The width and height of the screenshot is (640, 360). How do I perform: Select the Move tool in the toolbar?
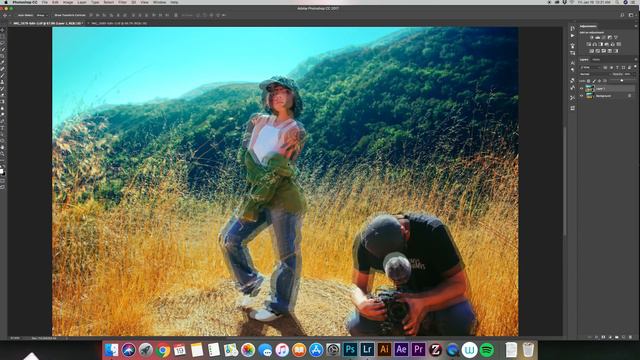[x=2, y=30]
